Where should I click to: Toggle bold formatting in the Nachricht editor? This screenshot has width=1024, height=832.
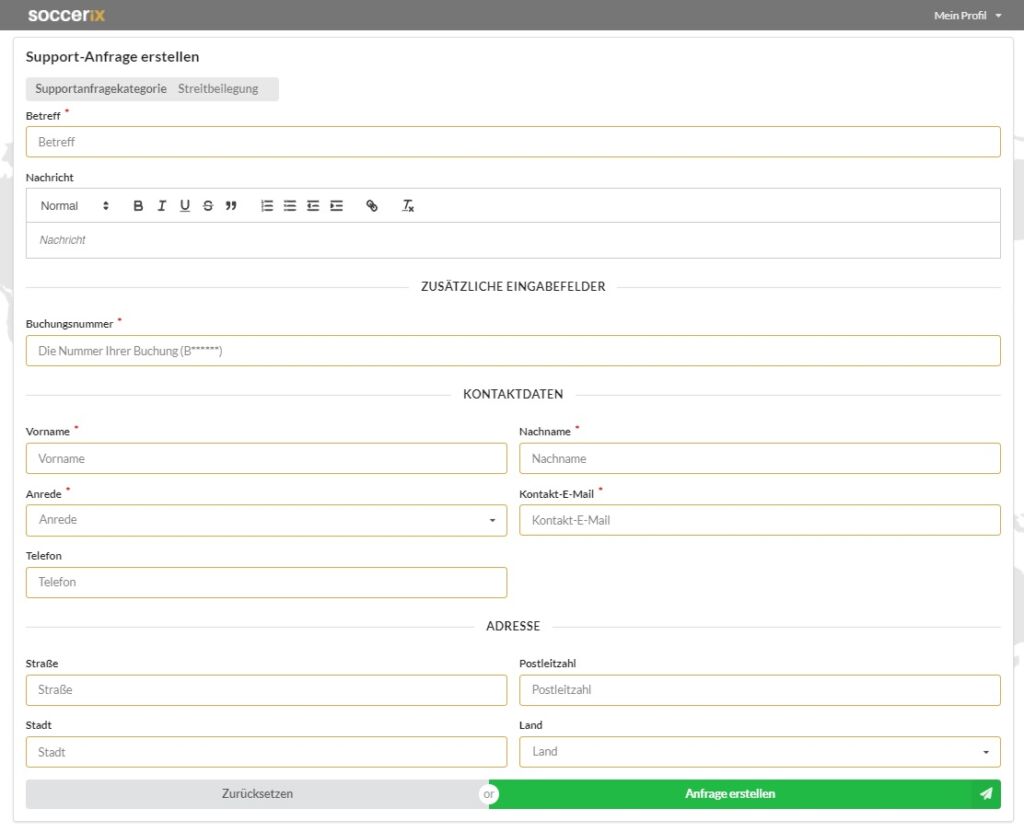pyautogui.click(x=138, y=206)
